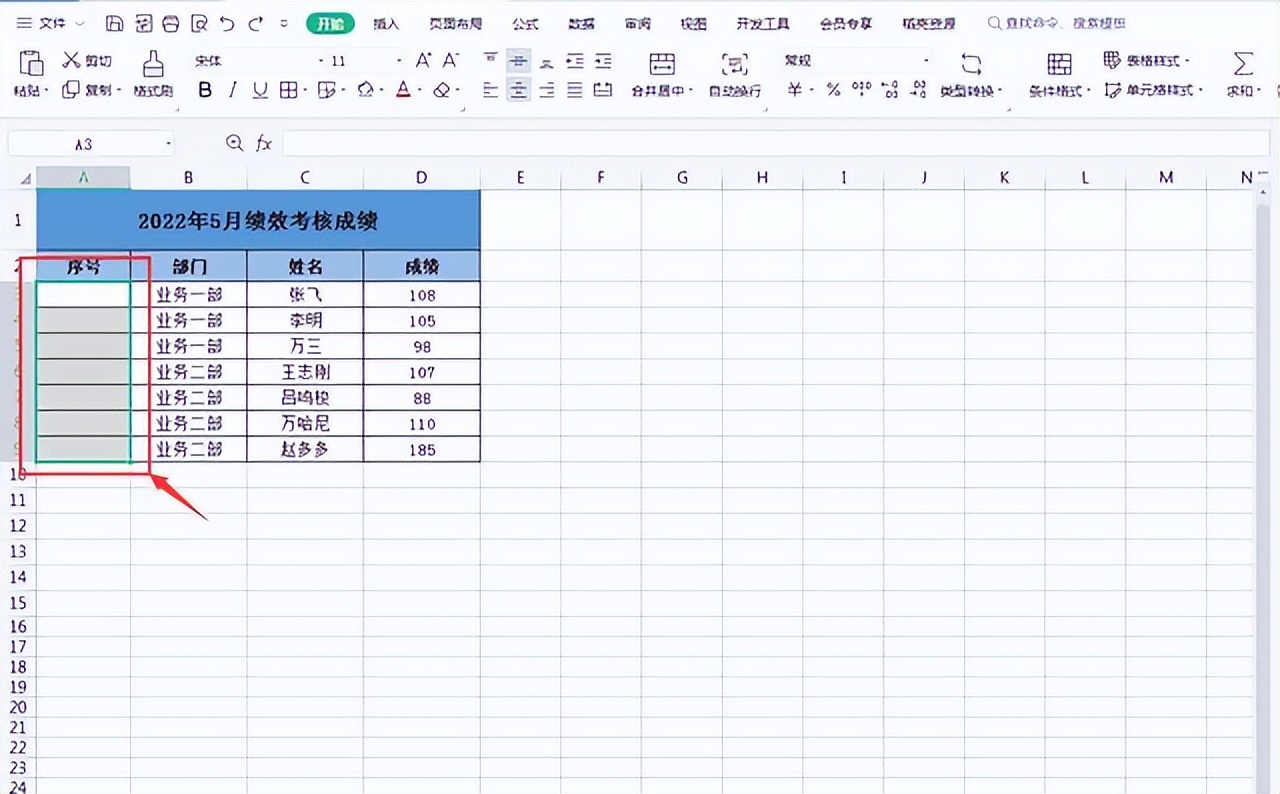Viewport: 1280px width, 794px height.
Task: Apply percent style to cells
Action: coord(833,90)
